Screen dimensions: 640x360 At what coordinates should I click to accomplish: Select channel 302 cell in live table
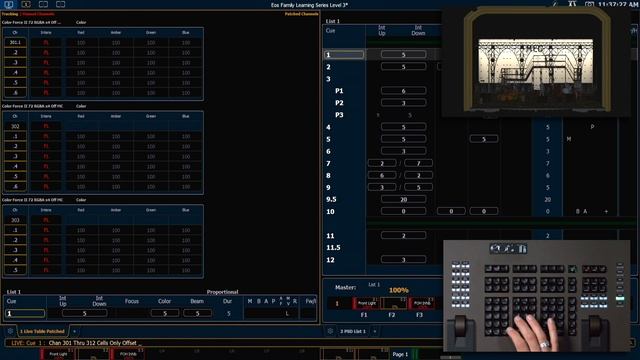pos(15,127)
